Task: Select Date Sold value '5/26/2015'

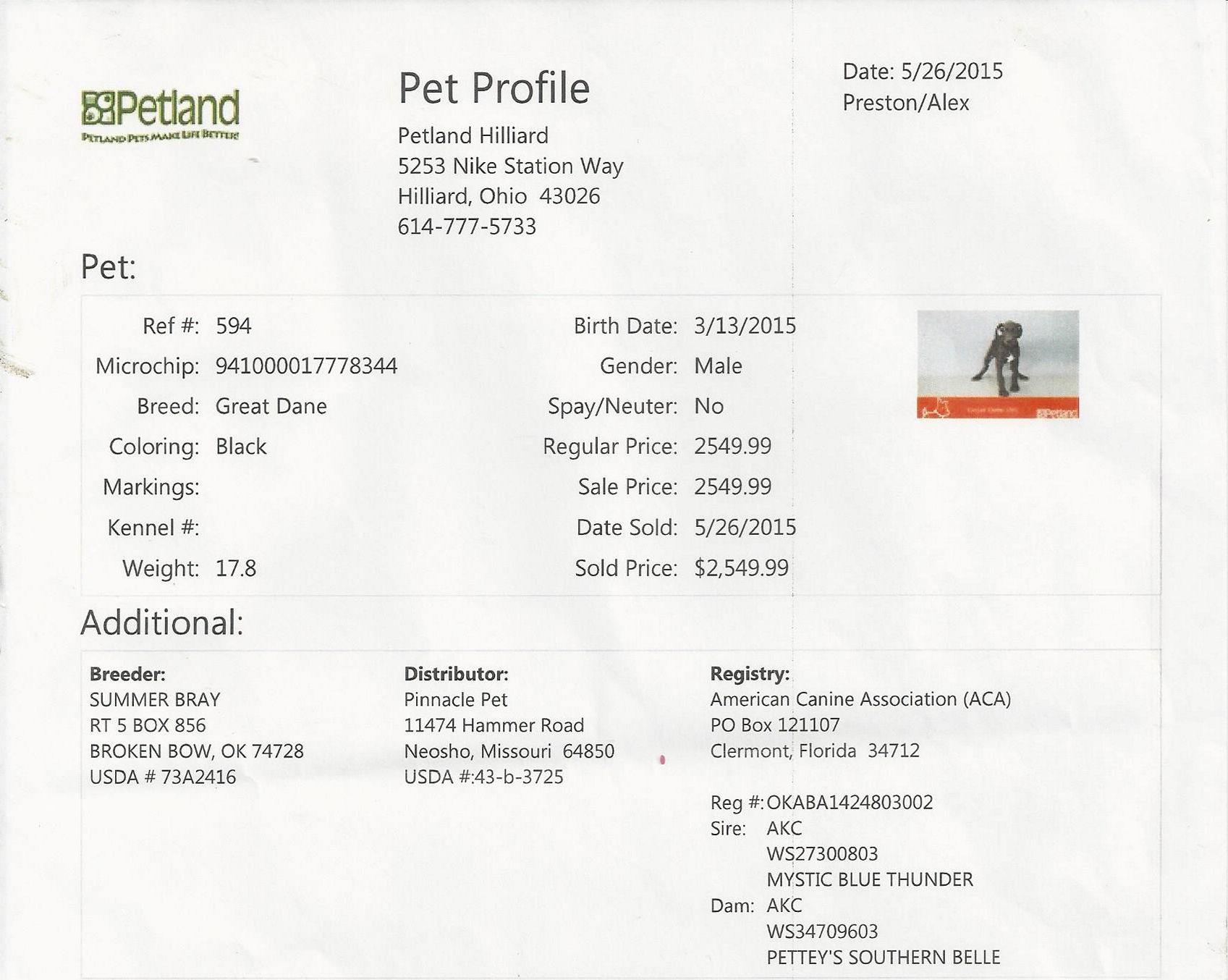Action: pyautogui.click(x=745, y=528)
